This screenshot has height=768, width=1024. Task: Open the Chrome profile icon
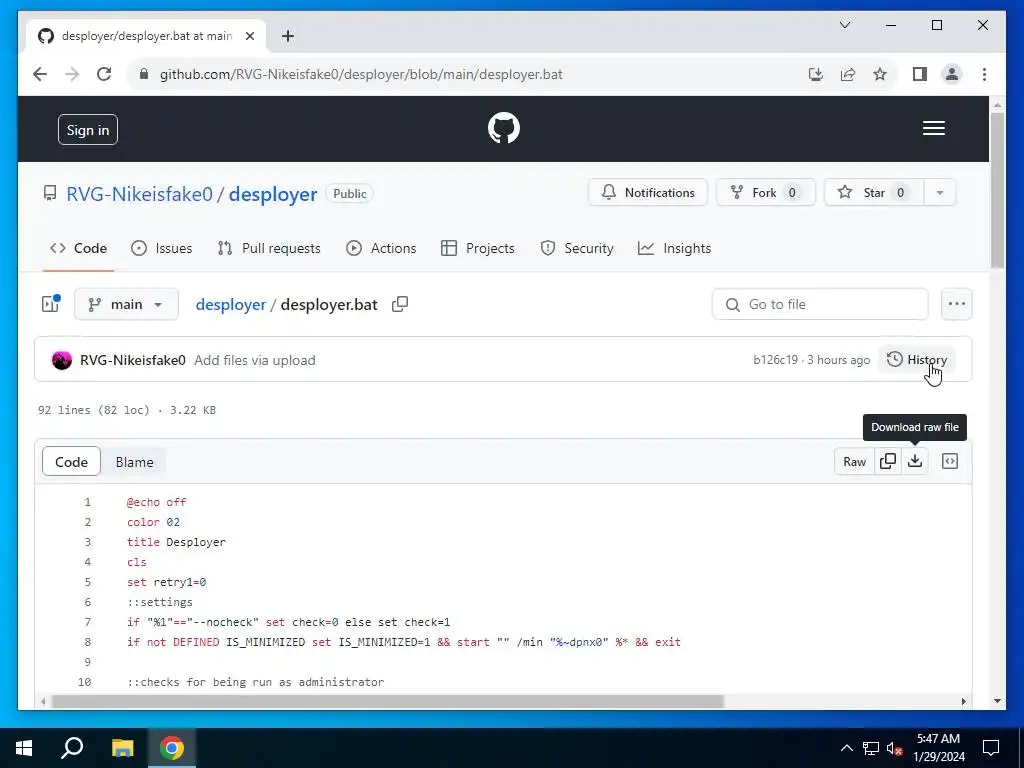coord(952,74)
